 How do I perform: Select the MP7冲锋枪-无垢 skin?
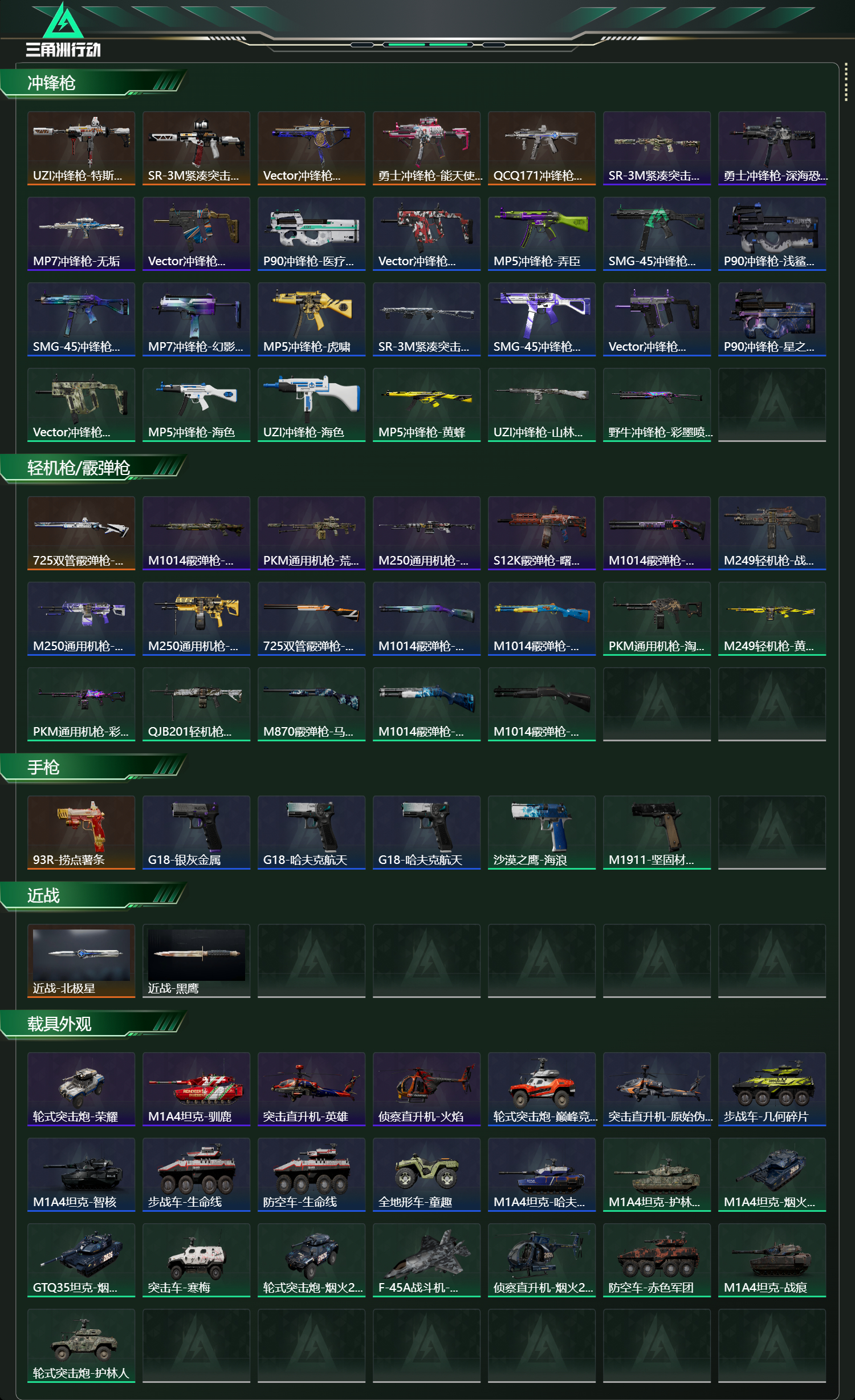coord(82,234)
